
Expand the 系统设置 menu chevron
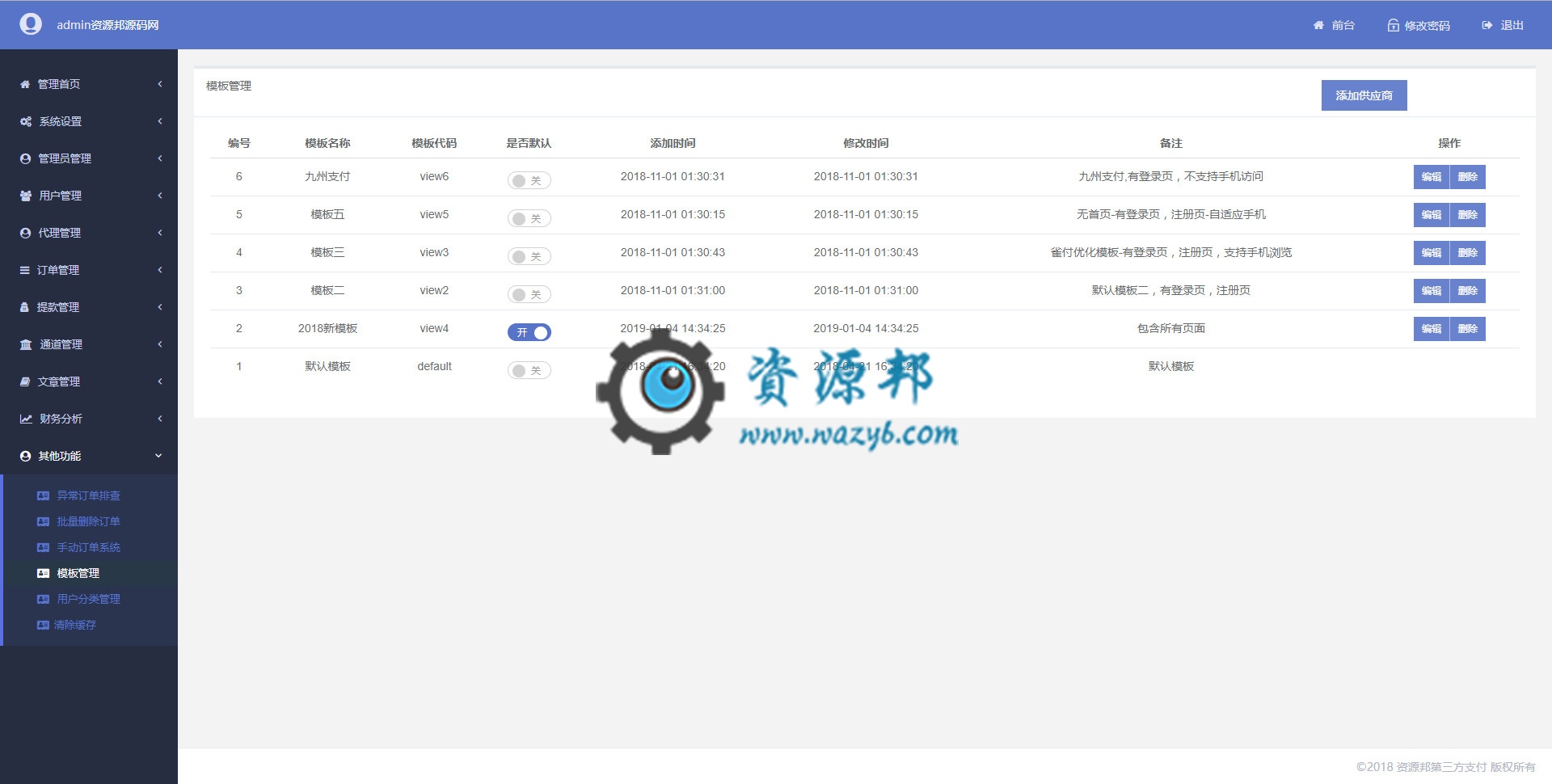click(x=160, y=121)
